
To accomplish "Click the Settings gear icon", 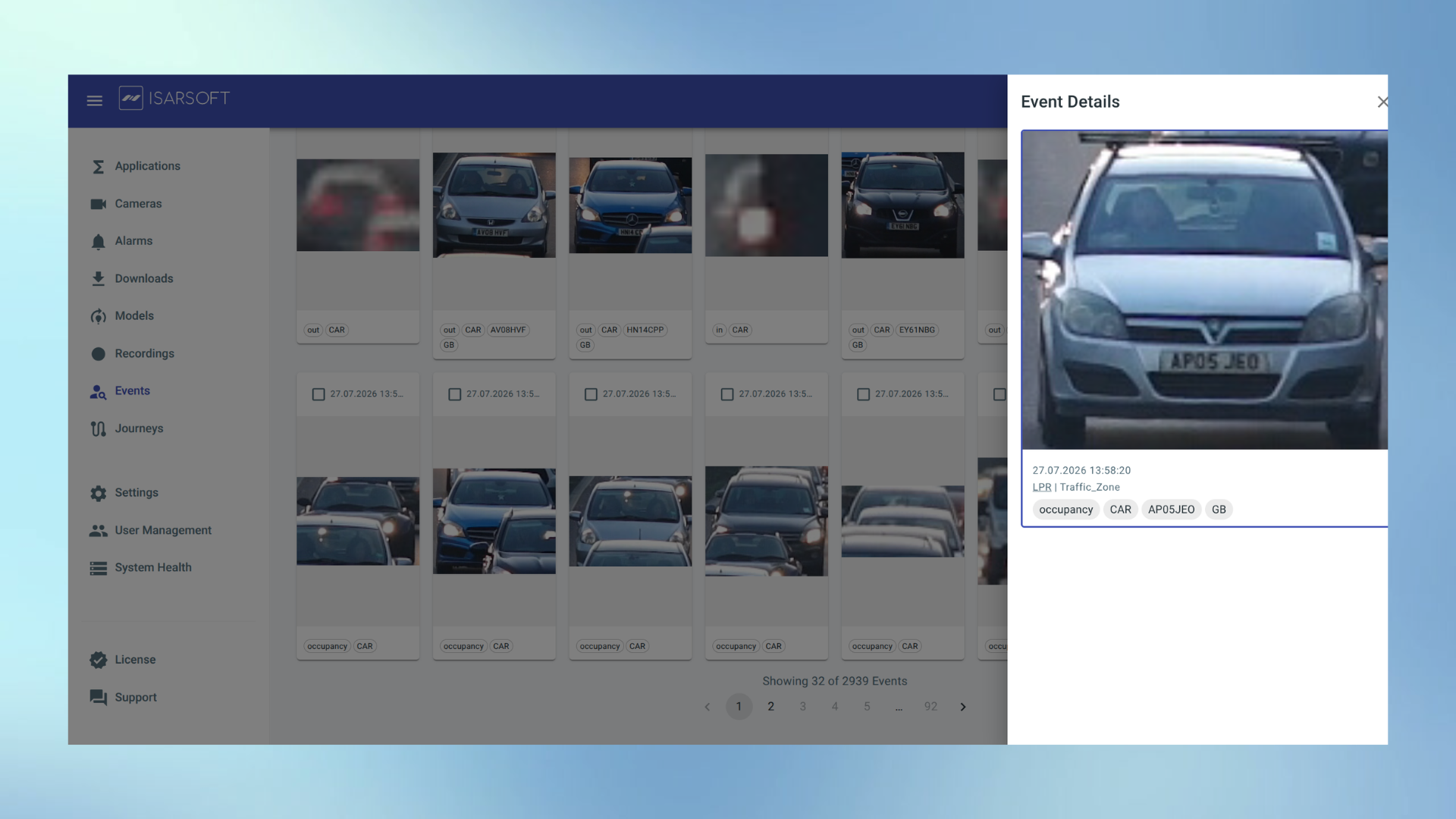I will click(x=98, y=494).
